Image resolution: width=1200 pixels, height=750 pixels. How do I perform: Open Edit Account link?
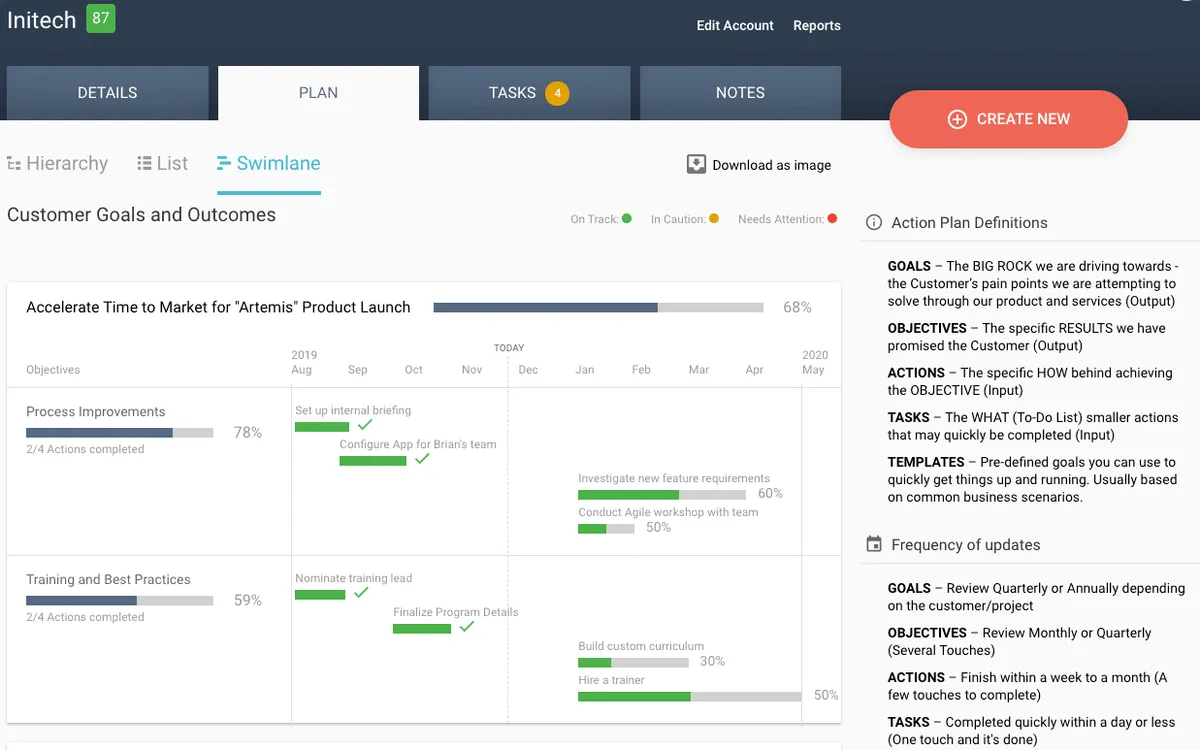tap(735, 25)
